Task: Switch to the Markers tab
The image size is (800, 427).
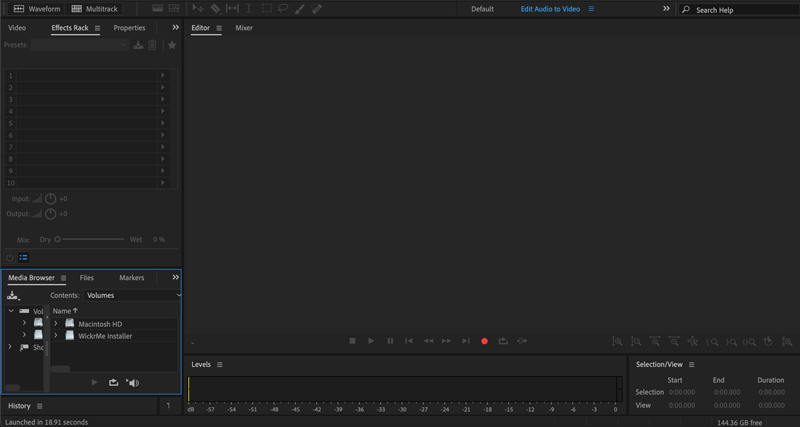Action: (x=132, y=278)
